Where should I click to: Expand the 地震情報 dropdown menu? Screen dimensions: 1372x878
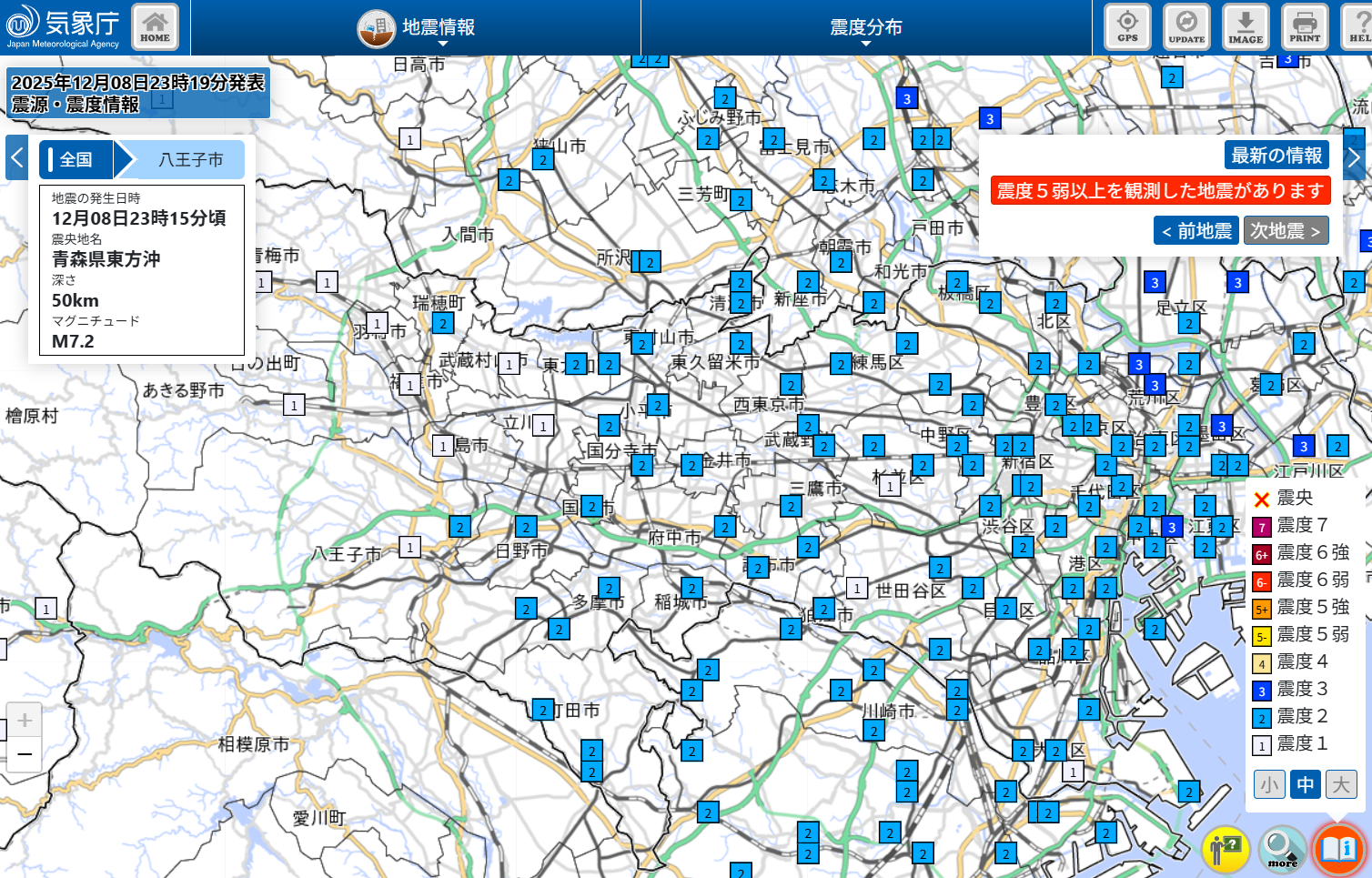(417, 28)
